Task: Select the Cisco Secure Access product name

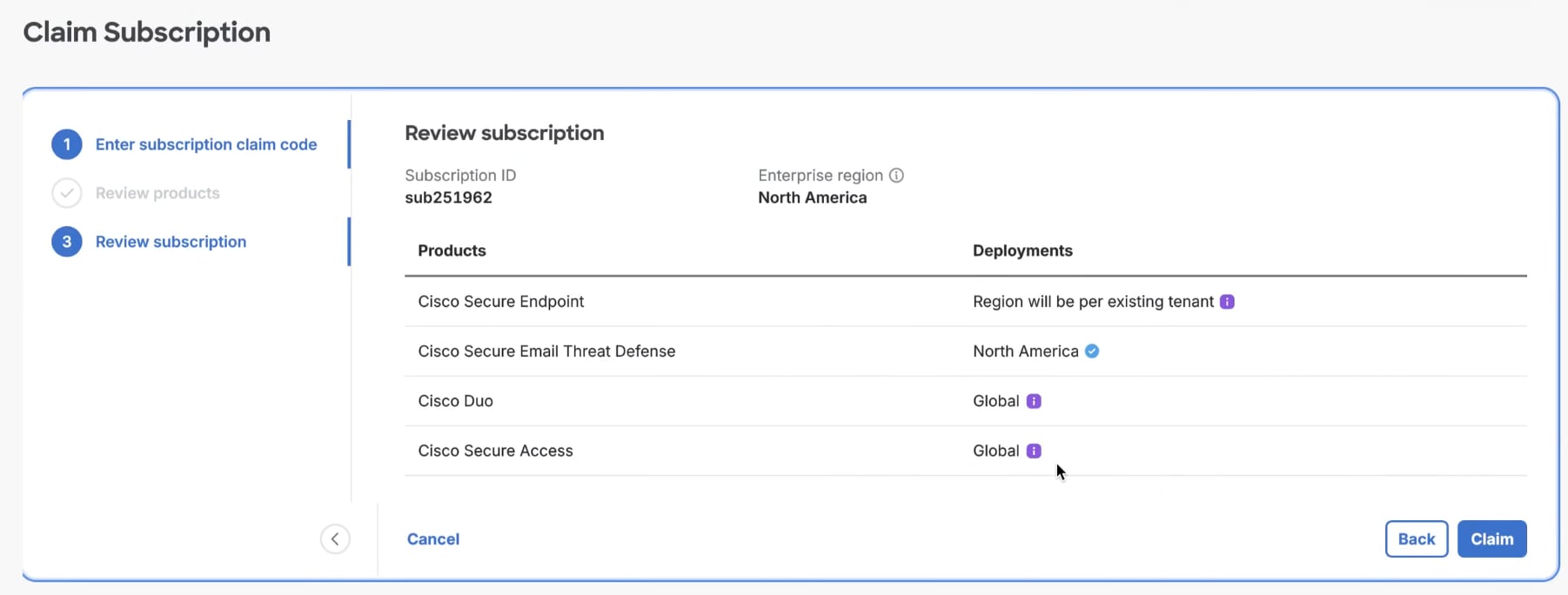Action: pos(495,451)
